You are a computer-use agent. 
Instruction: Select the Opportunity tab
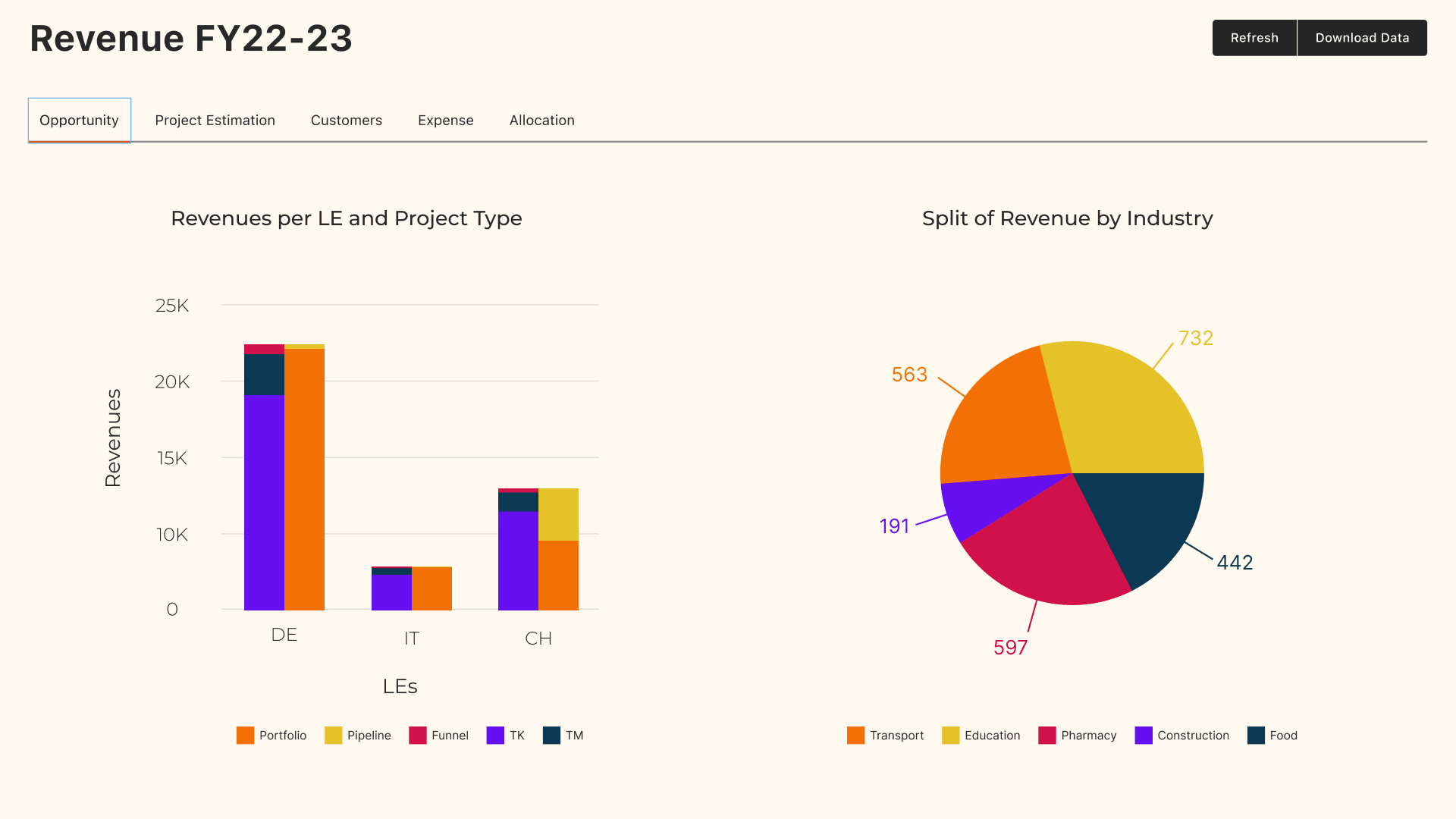click(79, 120)
